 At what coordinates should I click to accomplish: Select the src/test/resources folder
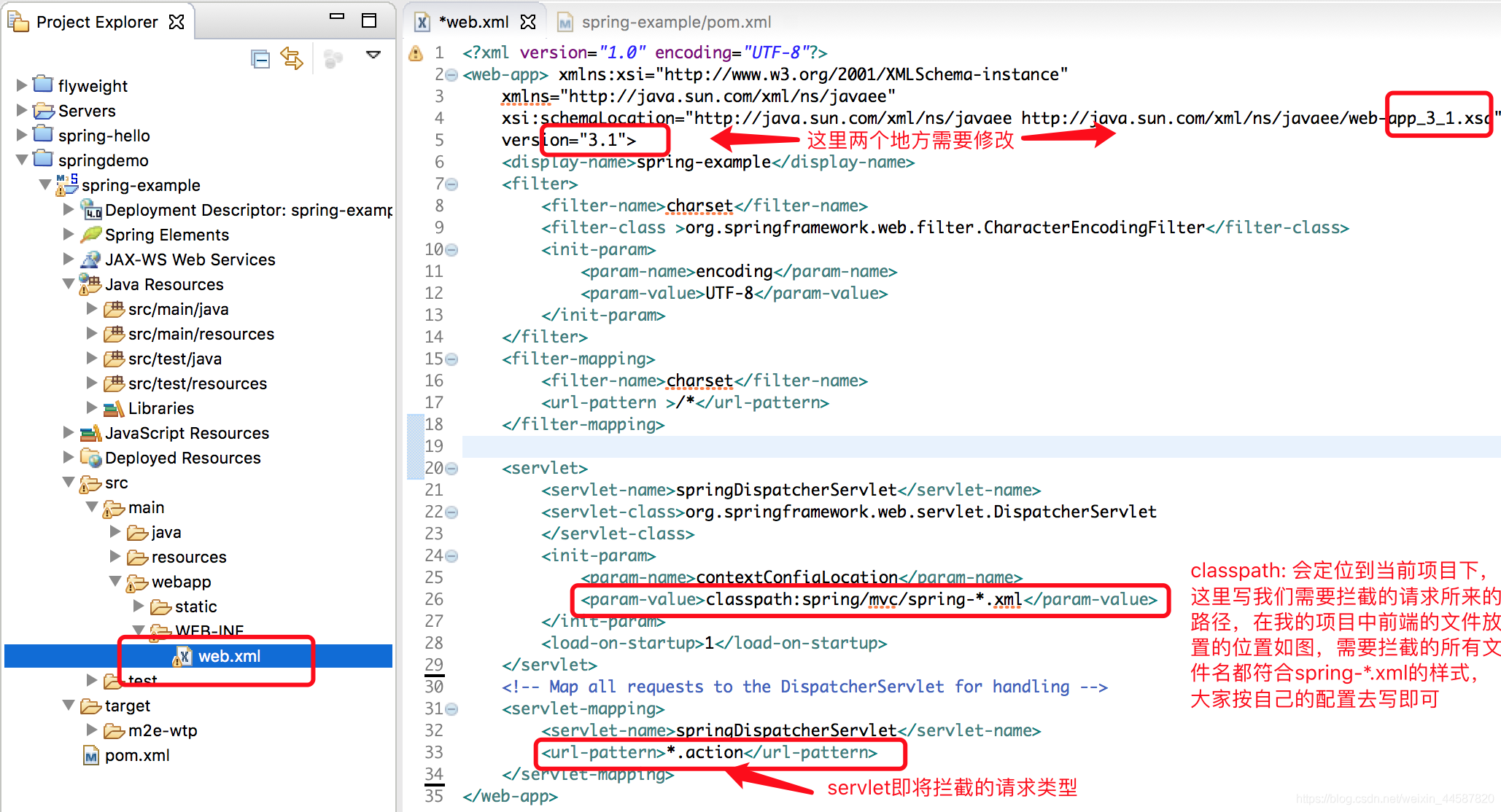pyautogui.click(x=198, y=383)
